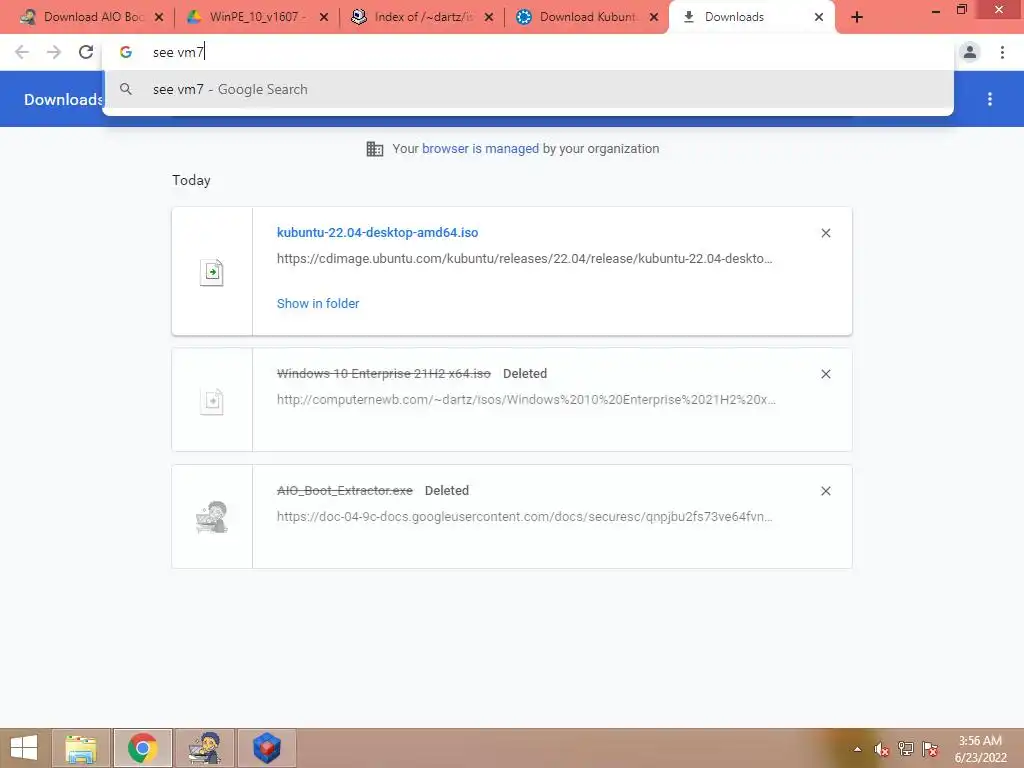Screen dimensions: 1024x768
Task: Click the address bar with 'see vm7'
Action: pos(528,52)
